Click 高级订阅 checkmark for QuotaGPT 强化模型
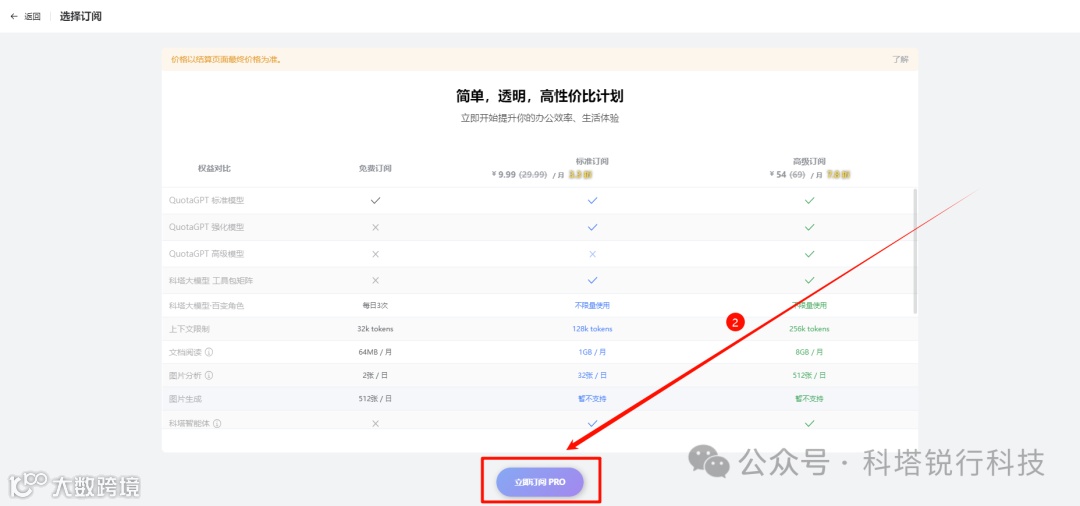The image size is (1080, 506). pyautogui.click(x=809, y=227)
